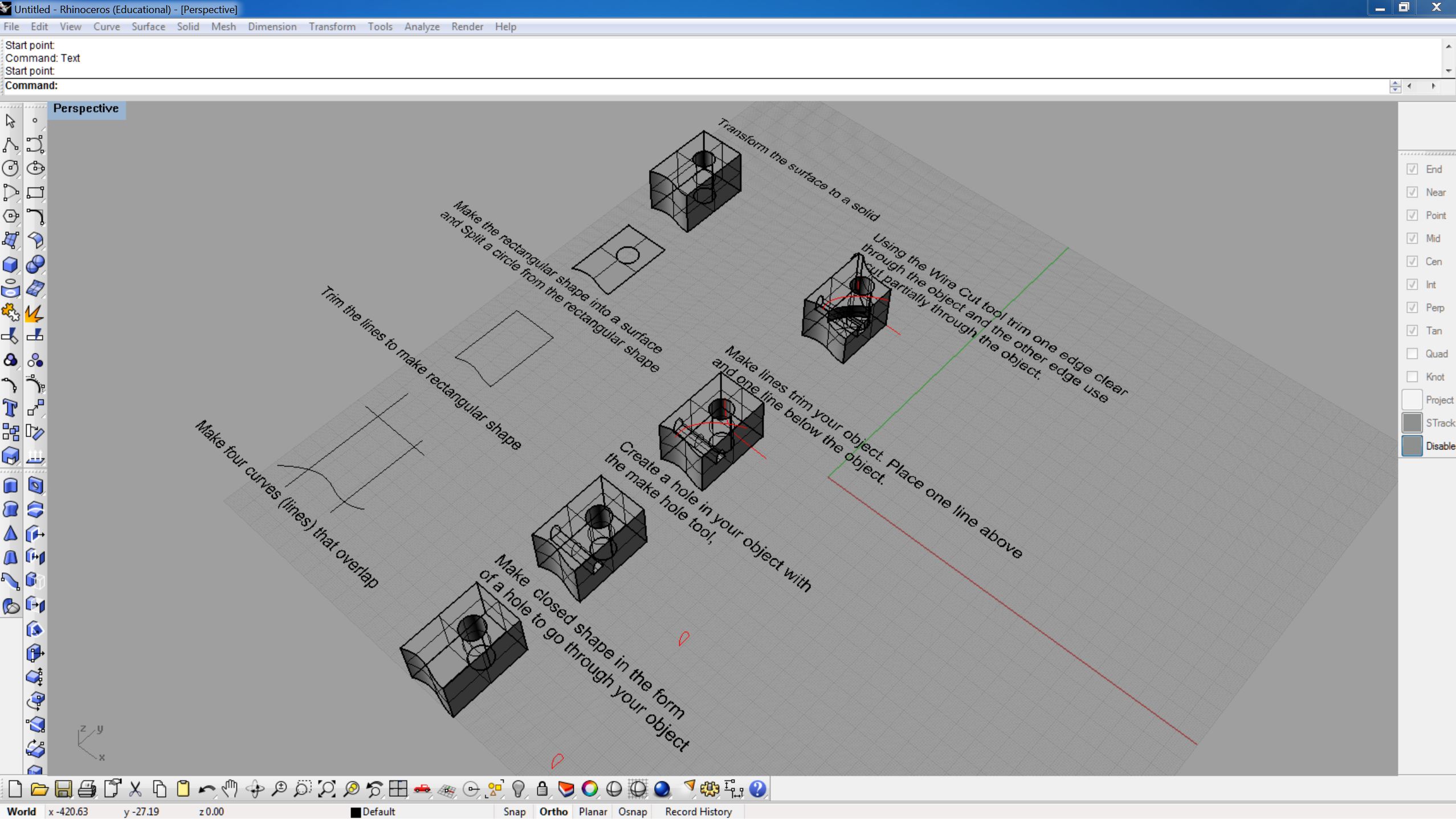Toggle the Int osnap checkbox

1412,284
